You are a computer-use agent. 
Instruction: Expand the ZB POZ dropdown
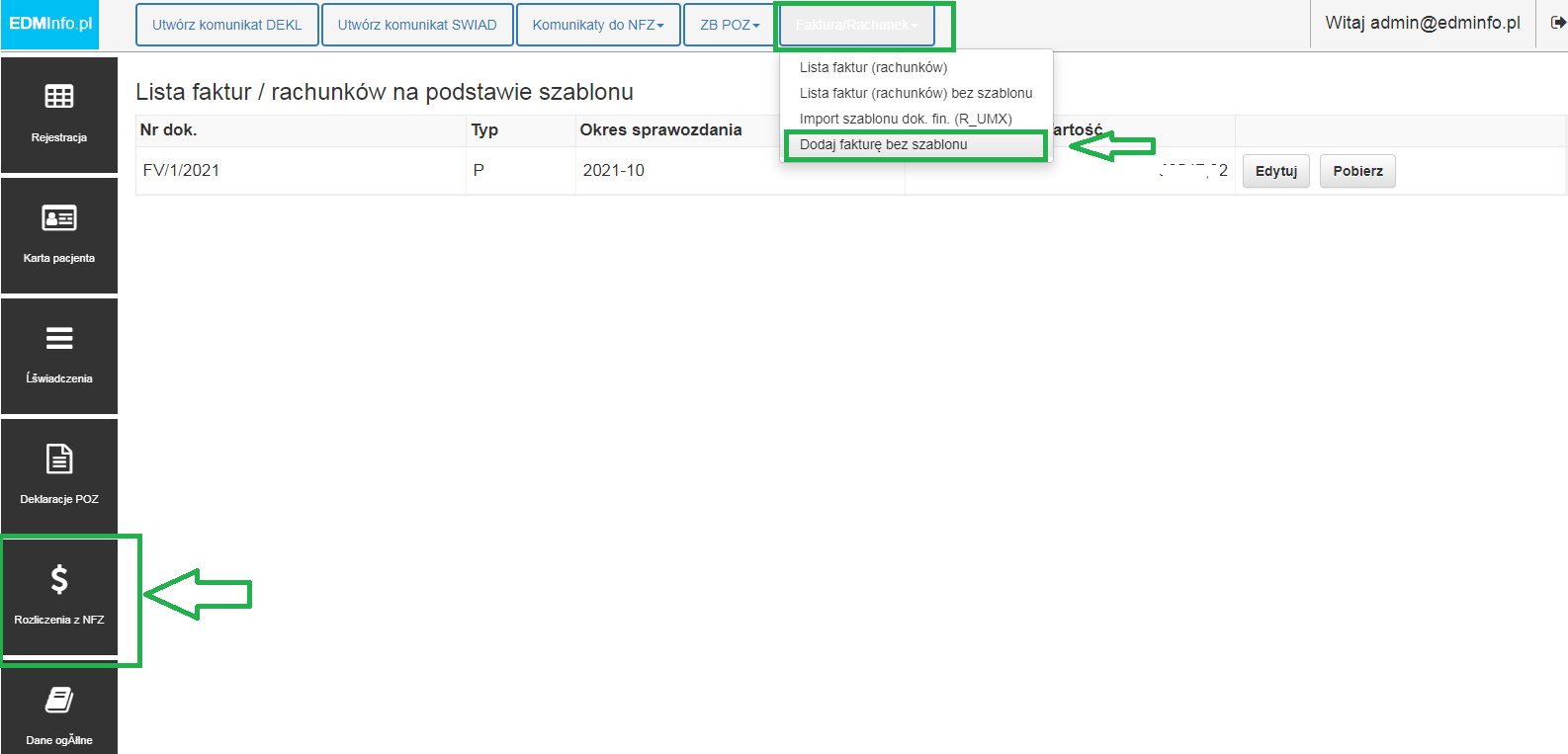click(730, 25)
